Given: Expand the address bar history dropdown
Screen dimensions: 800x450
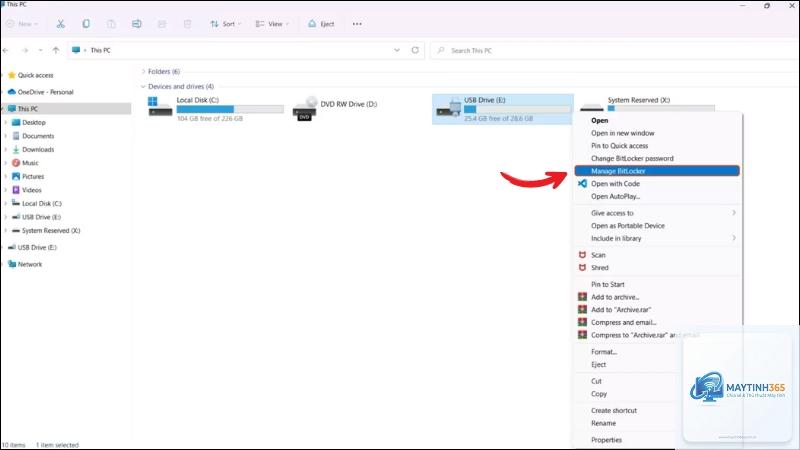Looking at the screenshot, I should (397, 50).
